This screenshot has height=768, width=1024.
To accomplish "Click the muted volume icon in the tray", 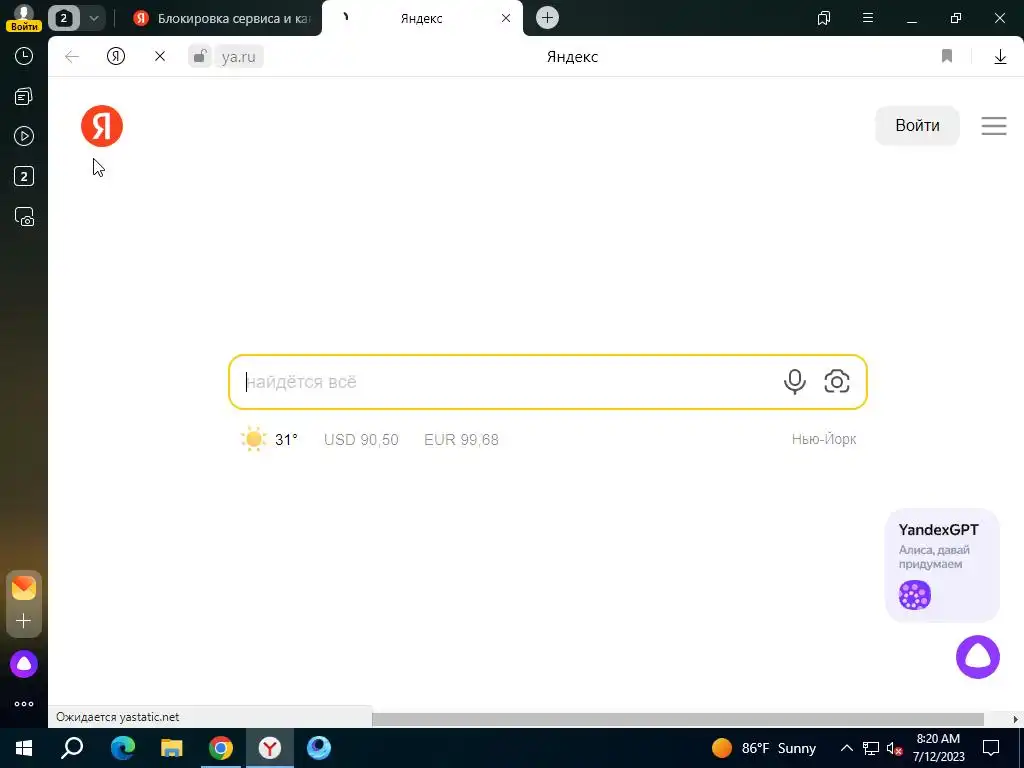I will pos(894,748).
